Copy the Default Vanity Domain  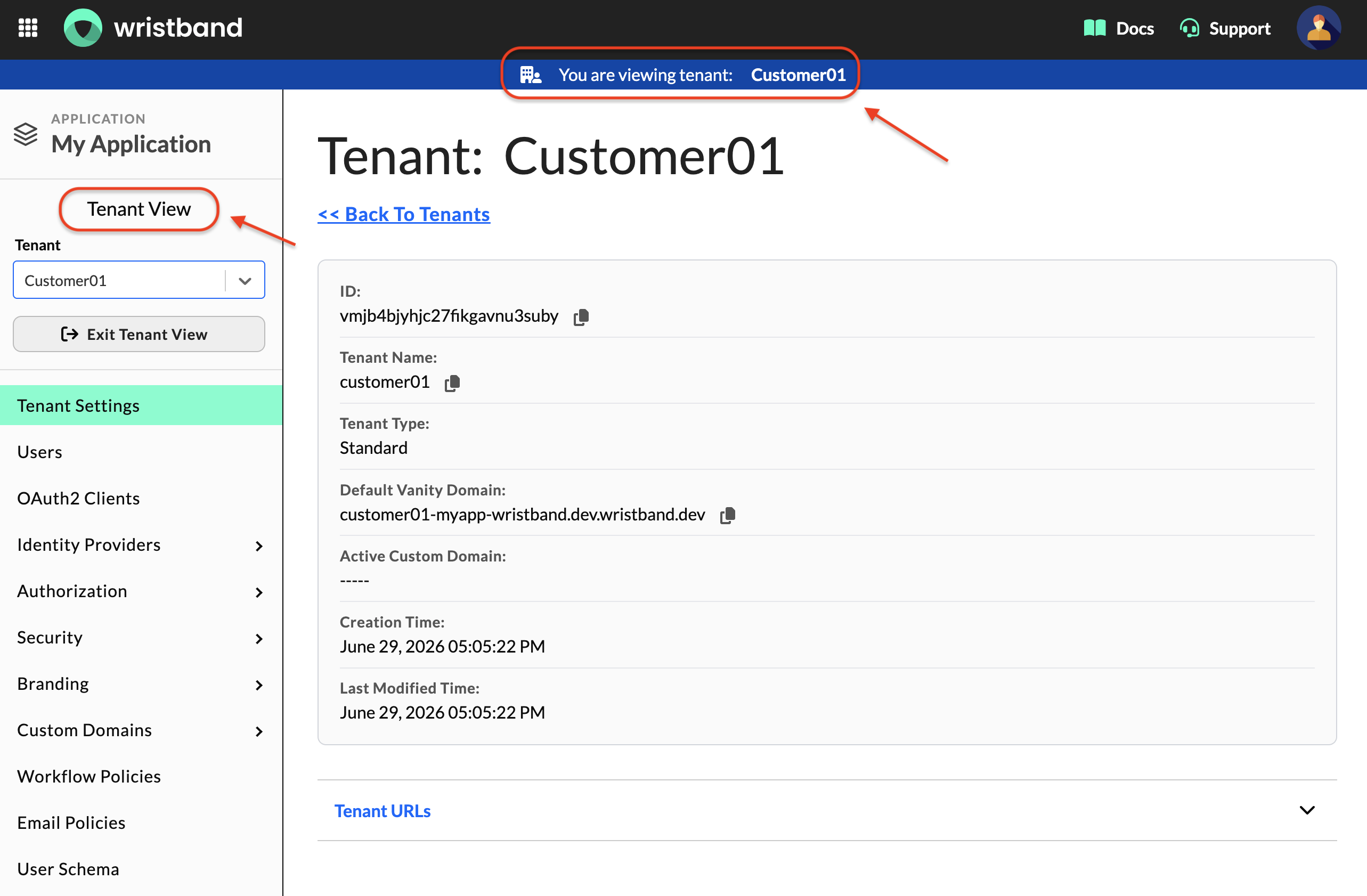728,515
